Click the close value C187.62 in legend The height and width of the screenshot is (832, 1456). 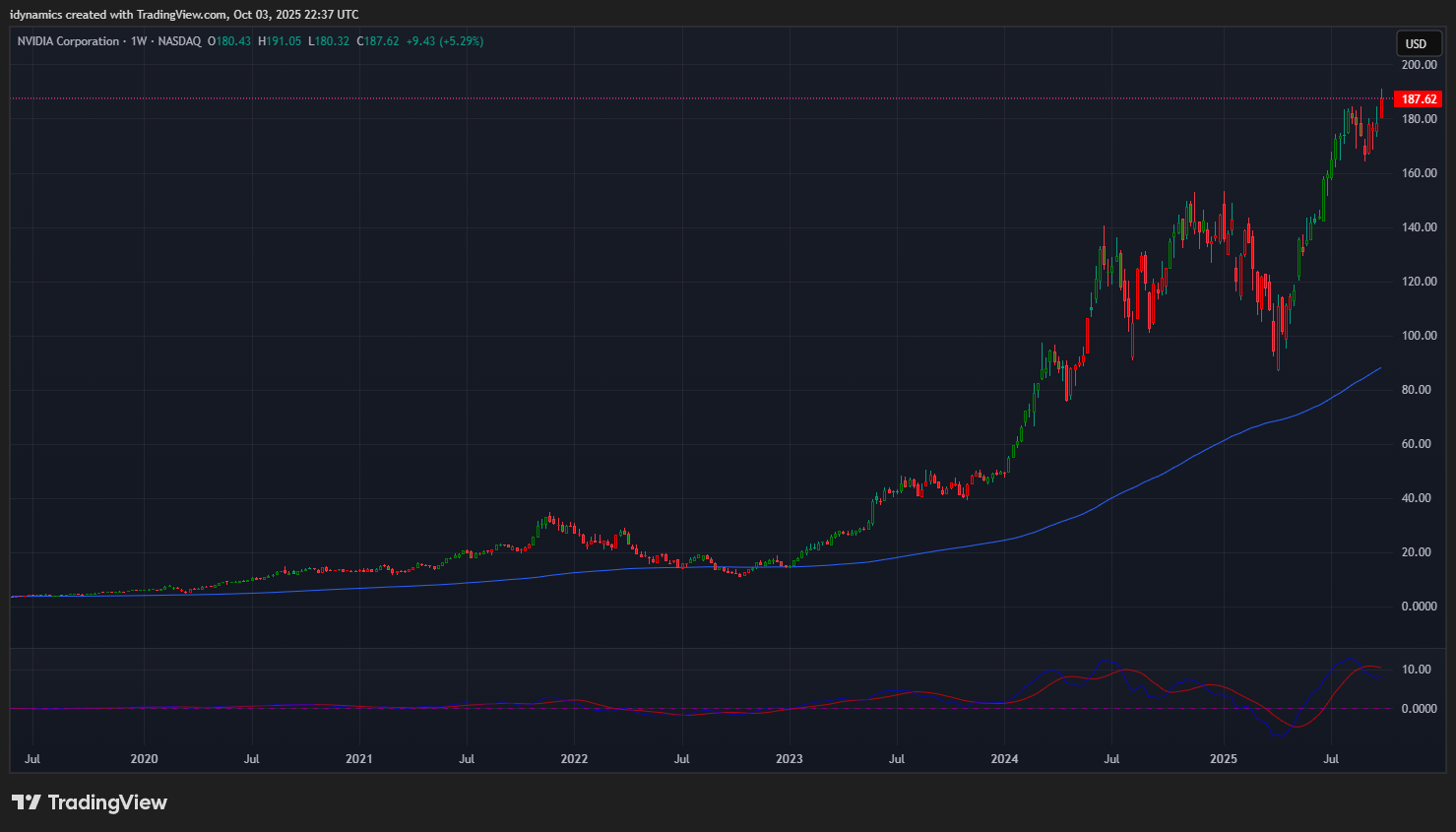pos(378,41)
